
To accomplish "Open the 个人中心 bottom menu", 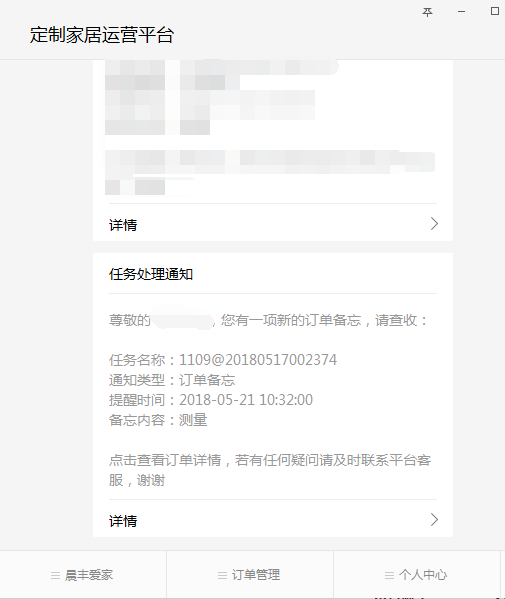I will (417, 575).
